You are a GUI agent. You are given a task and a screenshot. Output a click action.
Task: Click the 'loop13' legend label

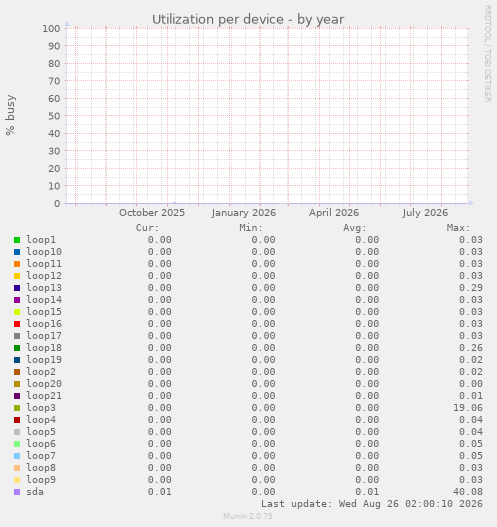coord(44,288)
